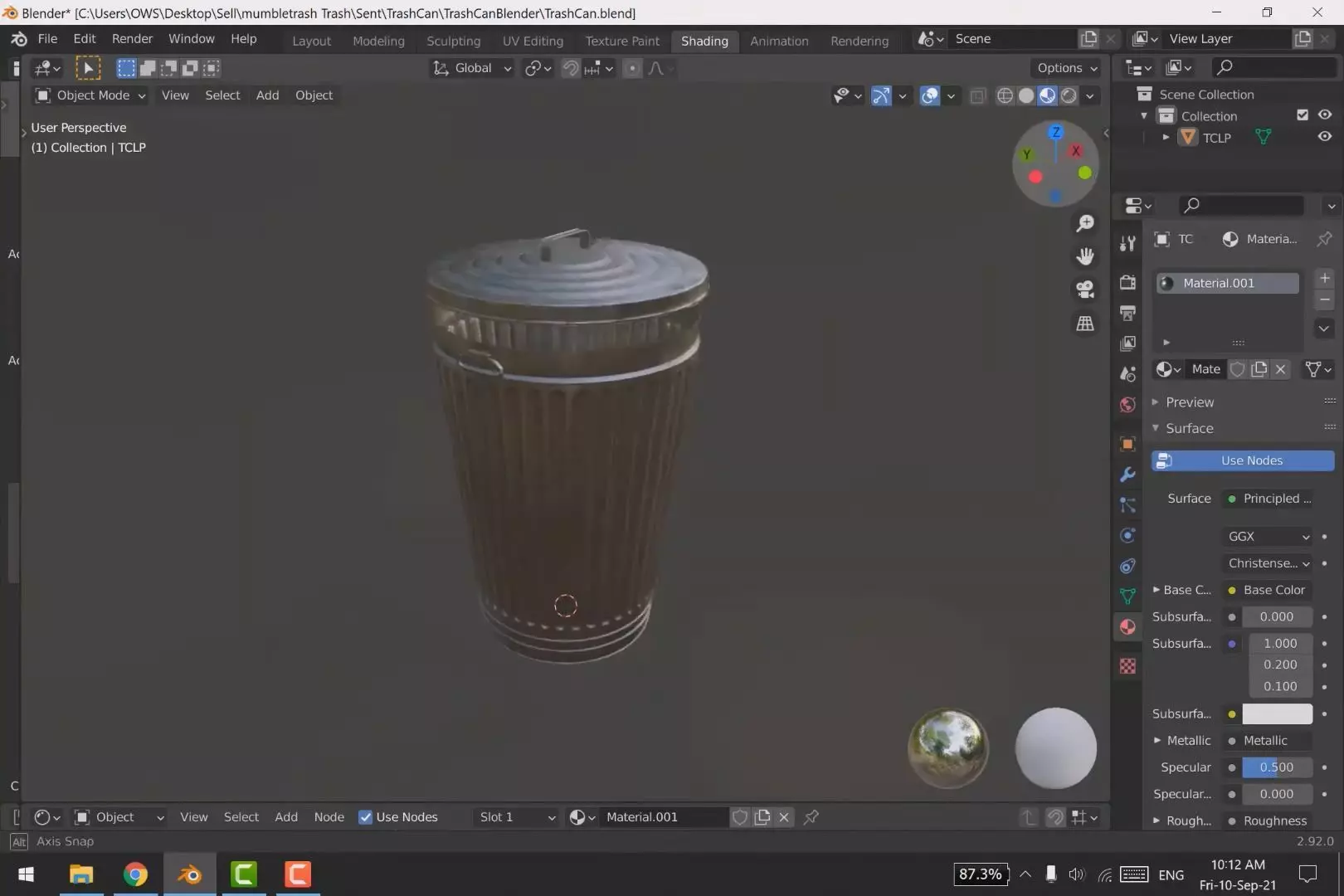Open the Material properties tab
Viewport: 1344px width, 896px height.
coord(1127,626)
